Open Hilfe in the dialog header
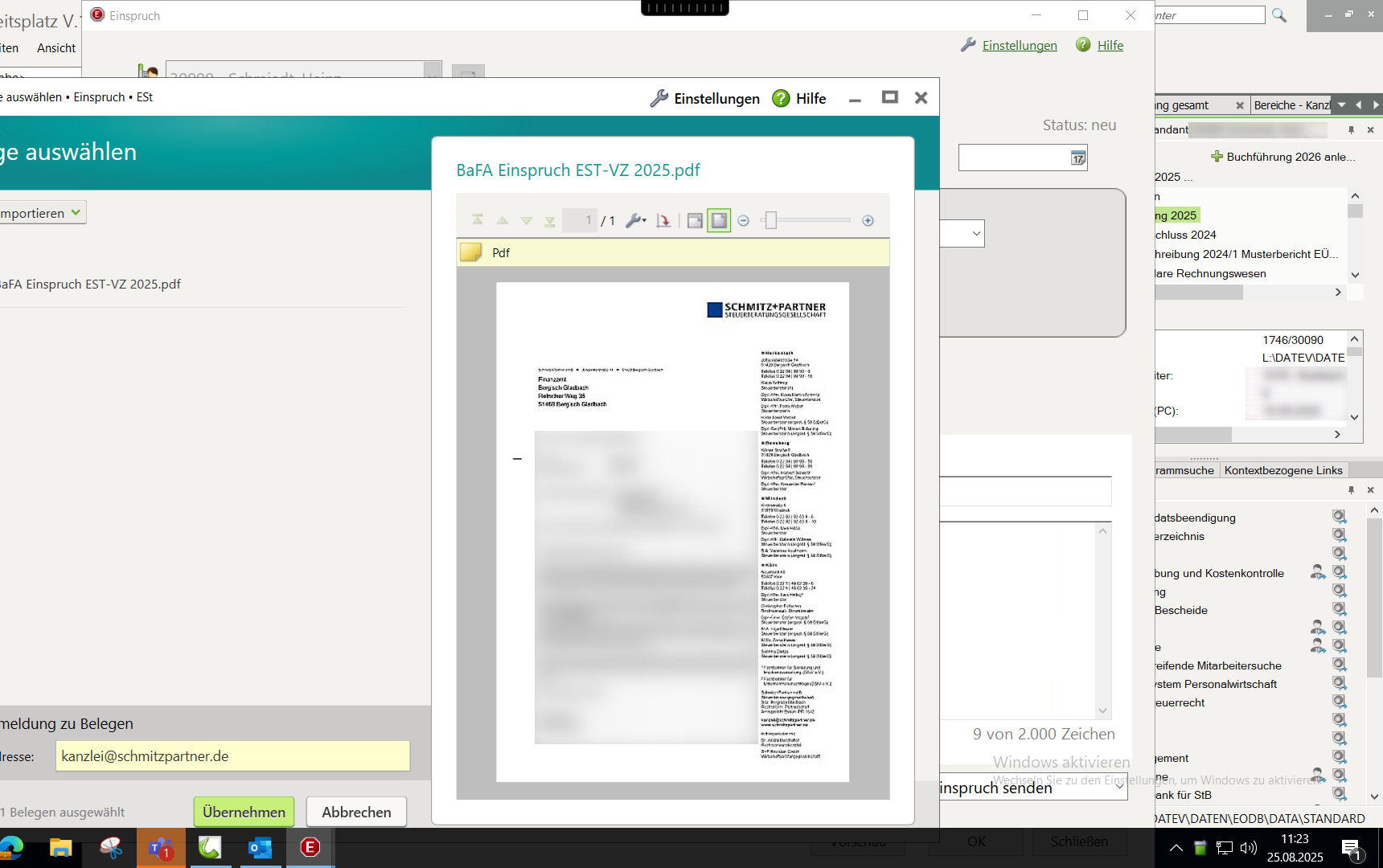Screen dimensions: 1383x868 tap(799, 98)
